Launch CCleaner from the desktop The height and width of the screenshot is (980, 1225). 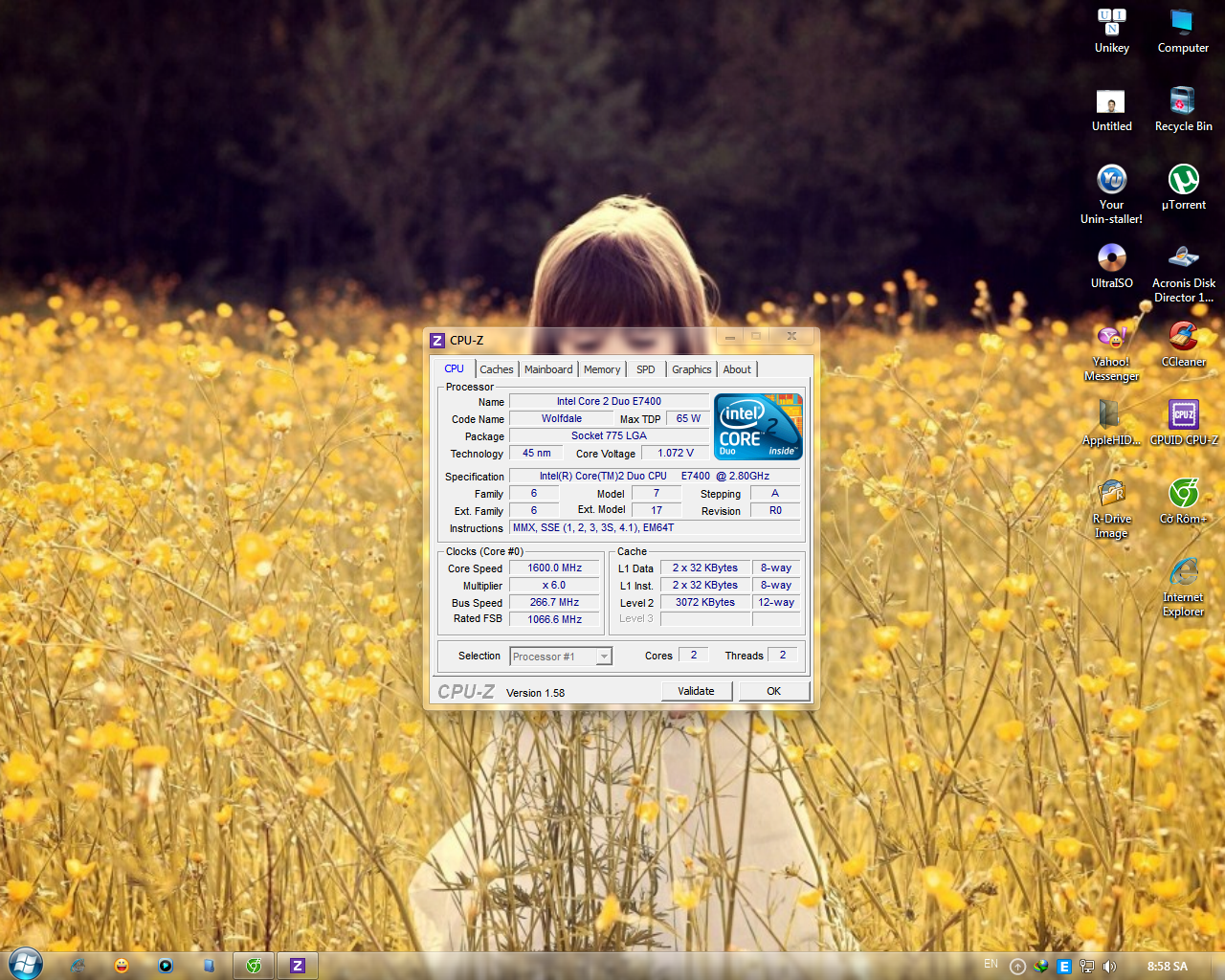tap(1183, 345)
